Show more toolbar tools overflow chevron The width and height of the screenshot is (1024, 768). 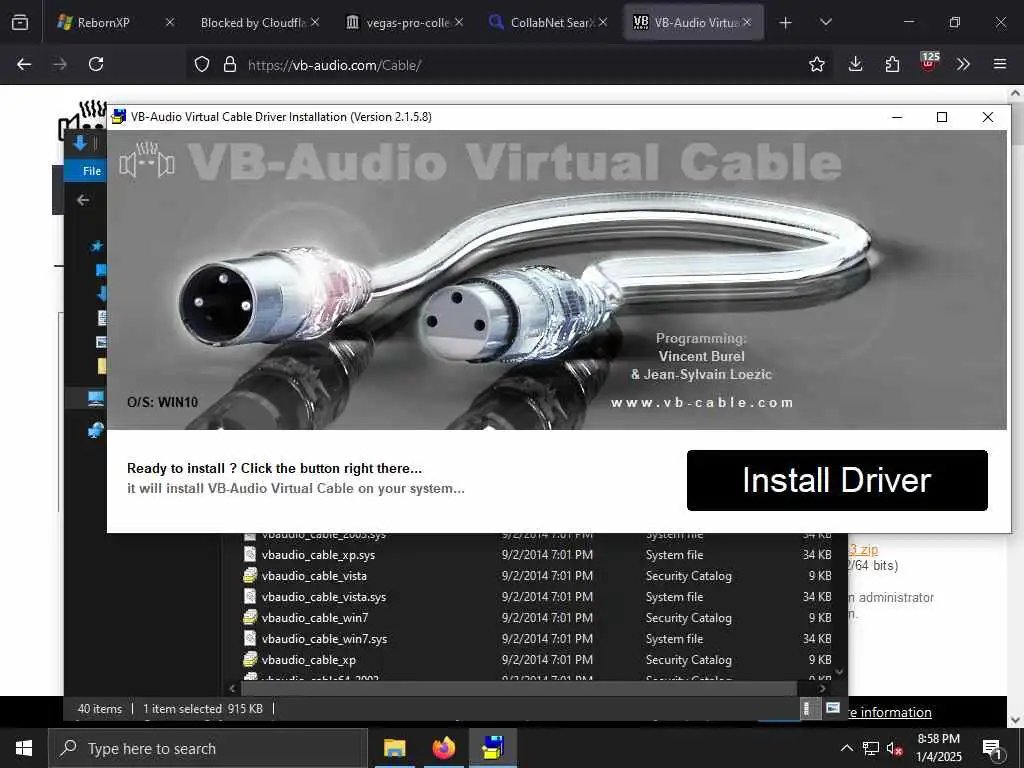tap(963, 64)
